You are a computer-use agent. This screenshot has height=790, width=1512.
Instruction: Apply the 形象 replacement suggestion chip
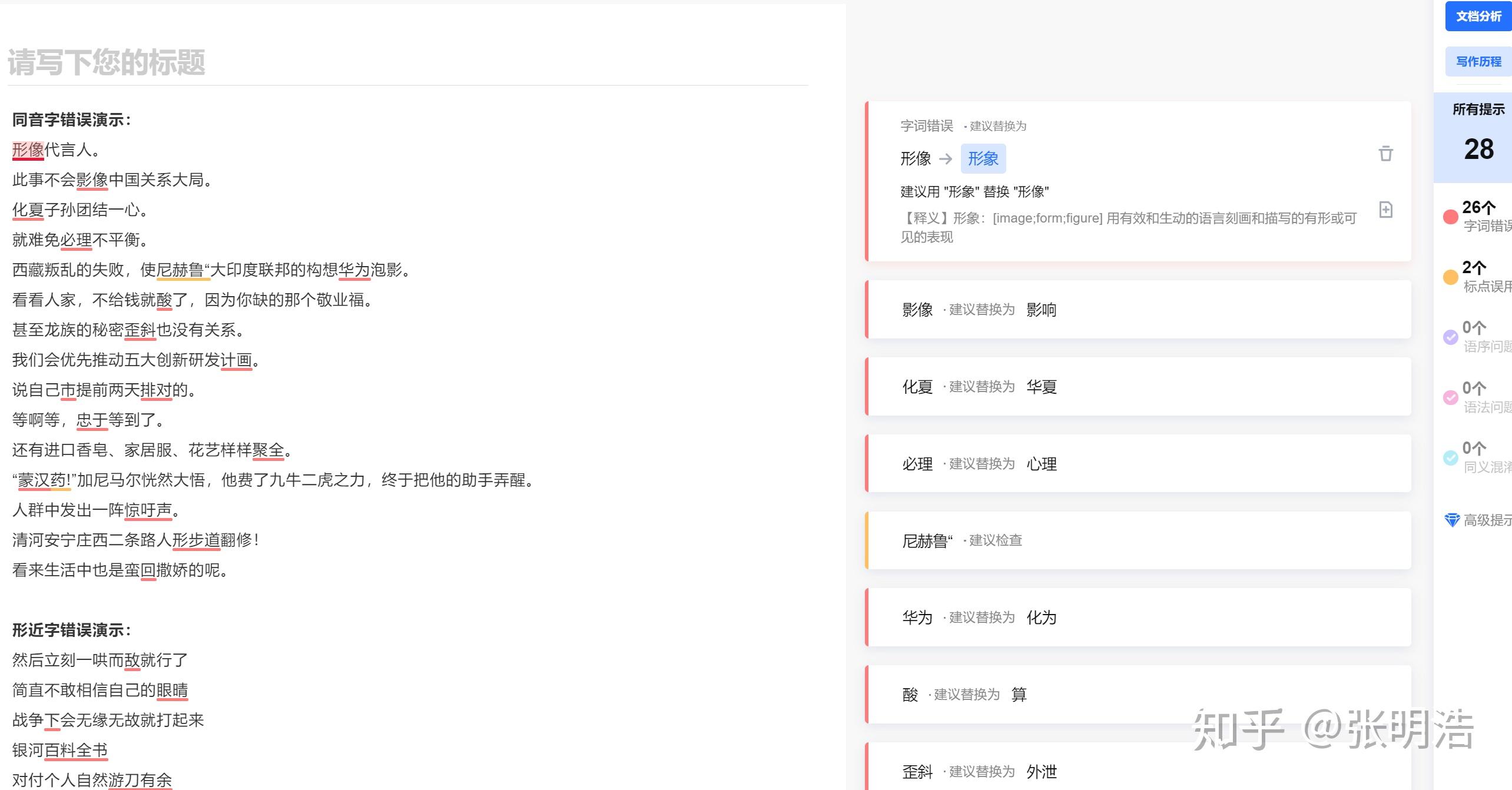pos(983,158)
